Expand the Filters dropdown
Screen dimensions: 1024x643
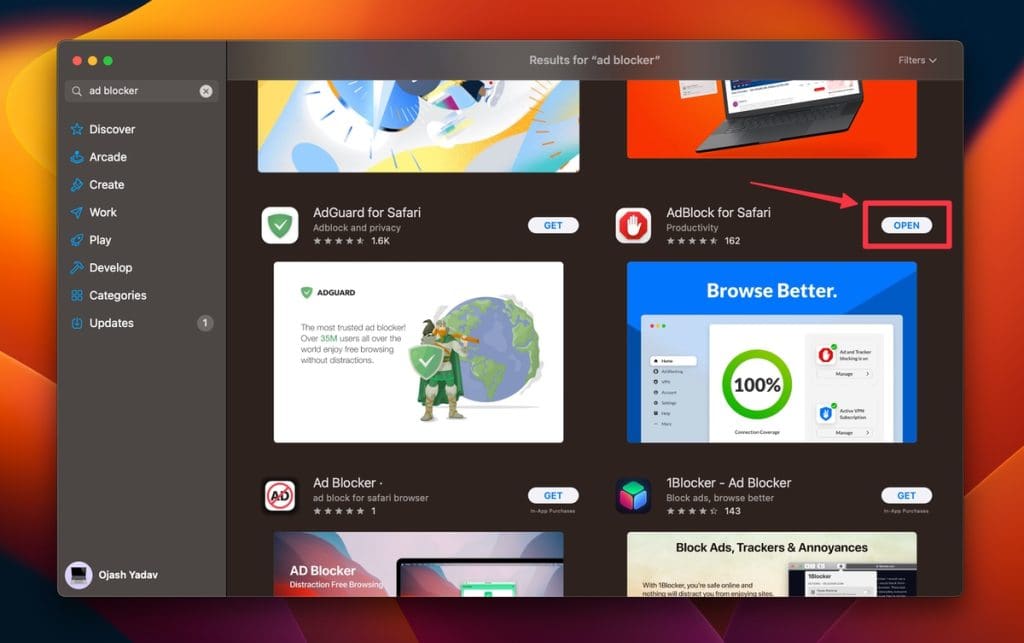tap(917, 60)
